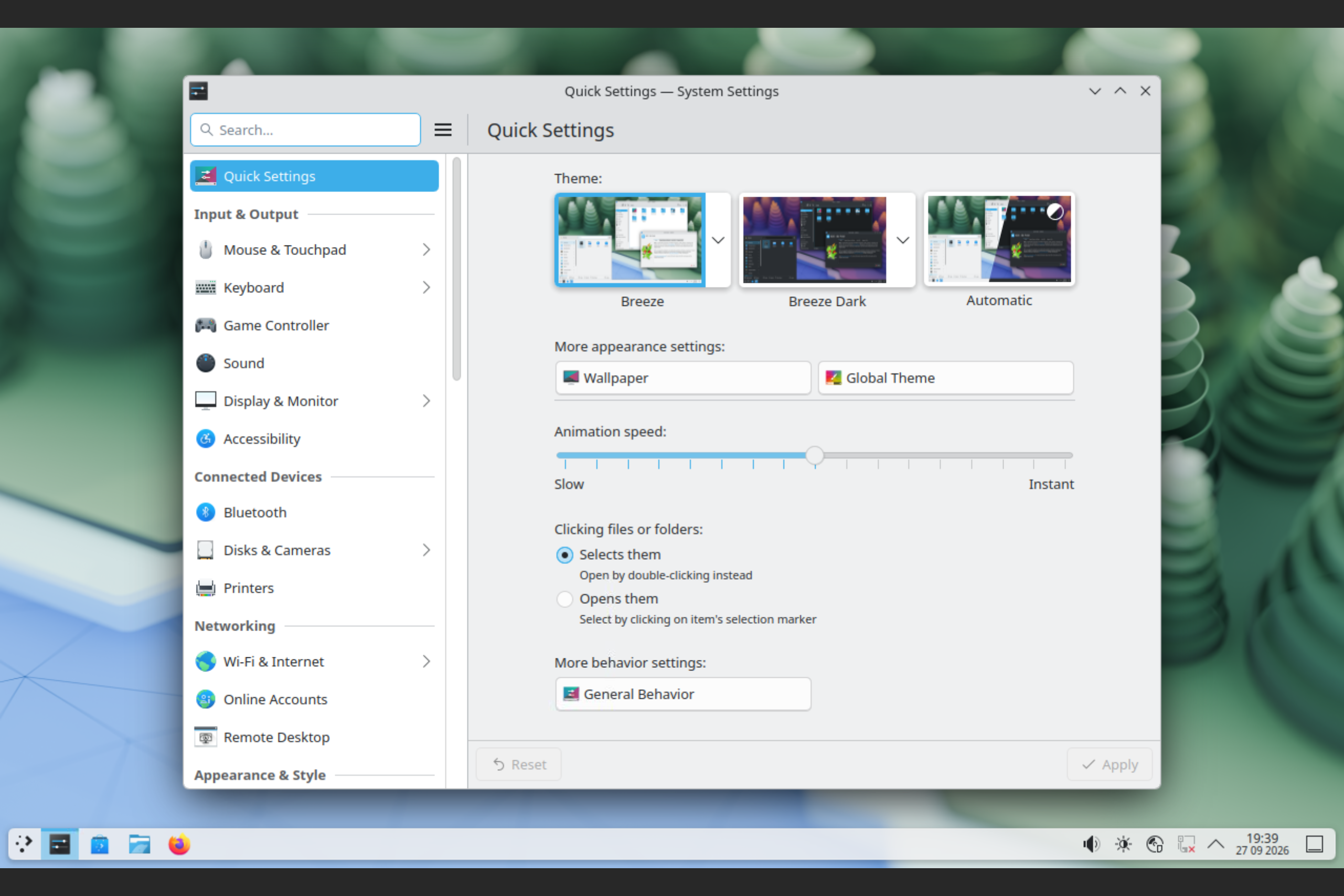Expand Wi-Fi & Internet chevron

coord(426,661)
